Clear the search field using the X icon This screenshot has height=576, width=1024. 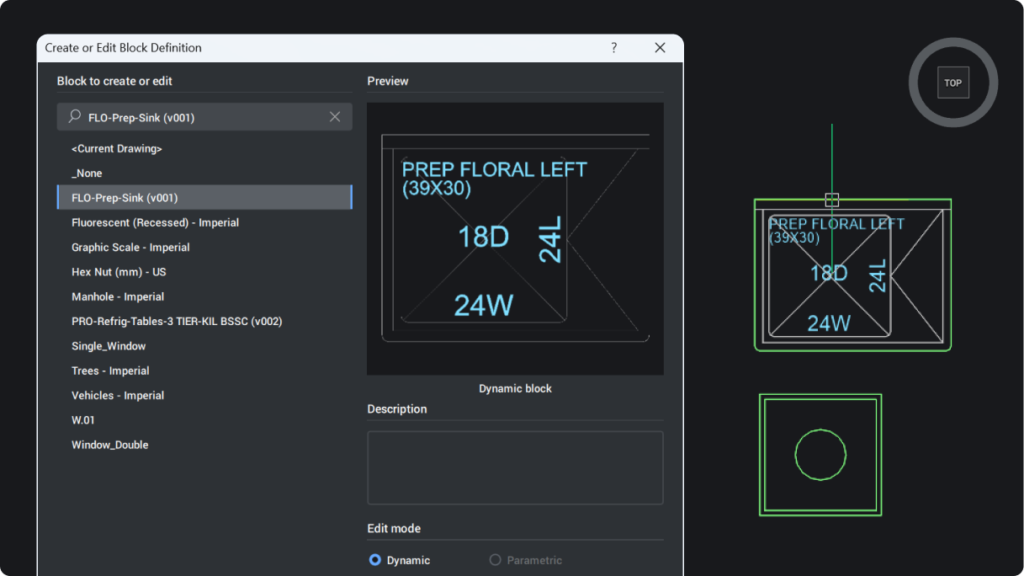pos(336,116)
